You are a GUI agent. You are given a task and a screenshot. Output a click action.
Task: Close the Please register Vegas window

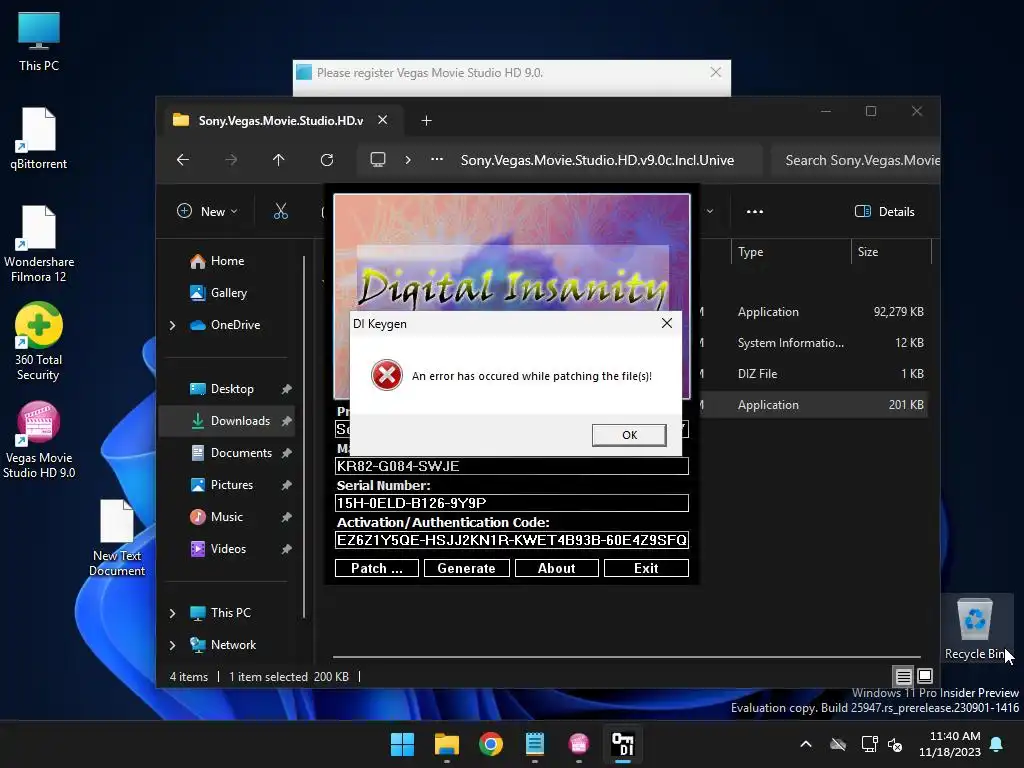pyautogui.click(x=716, y=72)
